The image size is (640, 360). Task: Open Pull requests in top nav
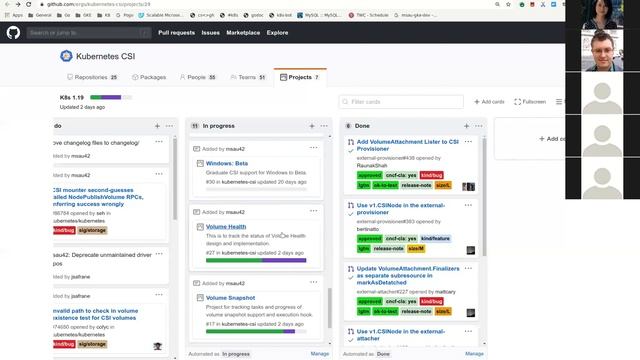pyautogui.click(x=176, y=33)
